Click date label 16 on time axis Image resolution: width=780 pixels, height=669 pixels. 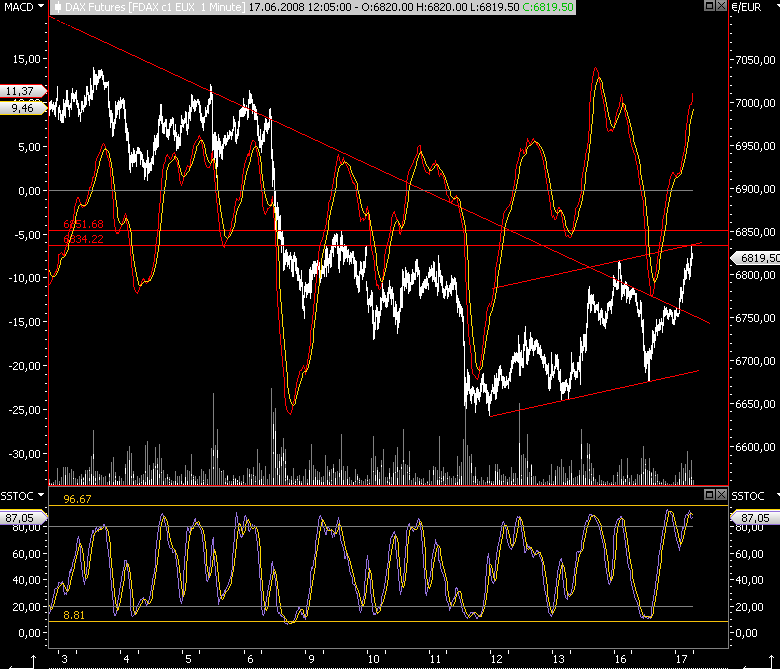coord(620,659)
